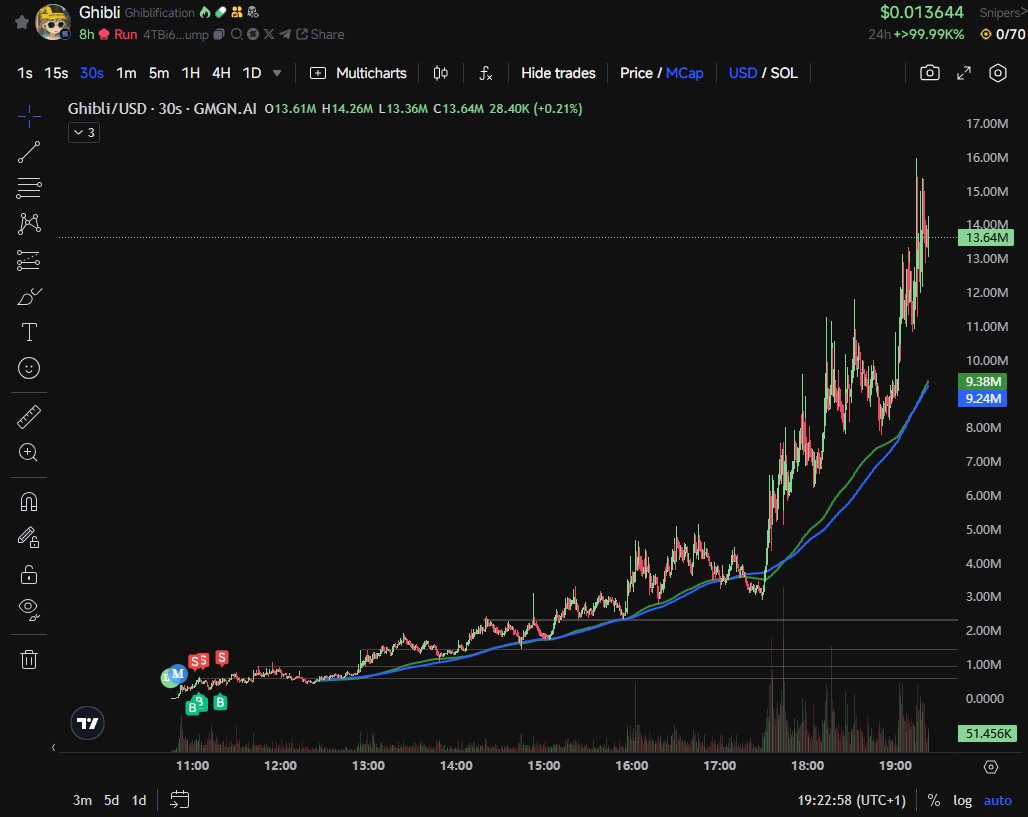Image resolution: width=1028 pixels, height=817 pixels.
Task: Set chart range to 1d
Action: click(139, 800)
